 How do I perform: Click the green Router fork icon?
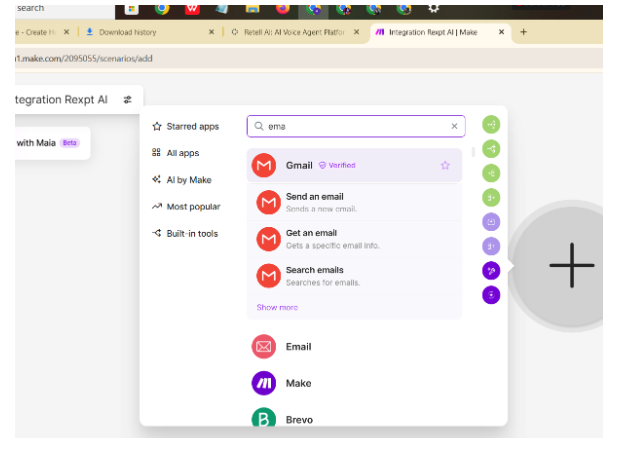click(x=491, y=149)
